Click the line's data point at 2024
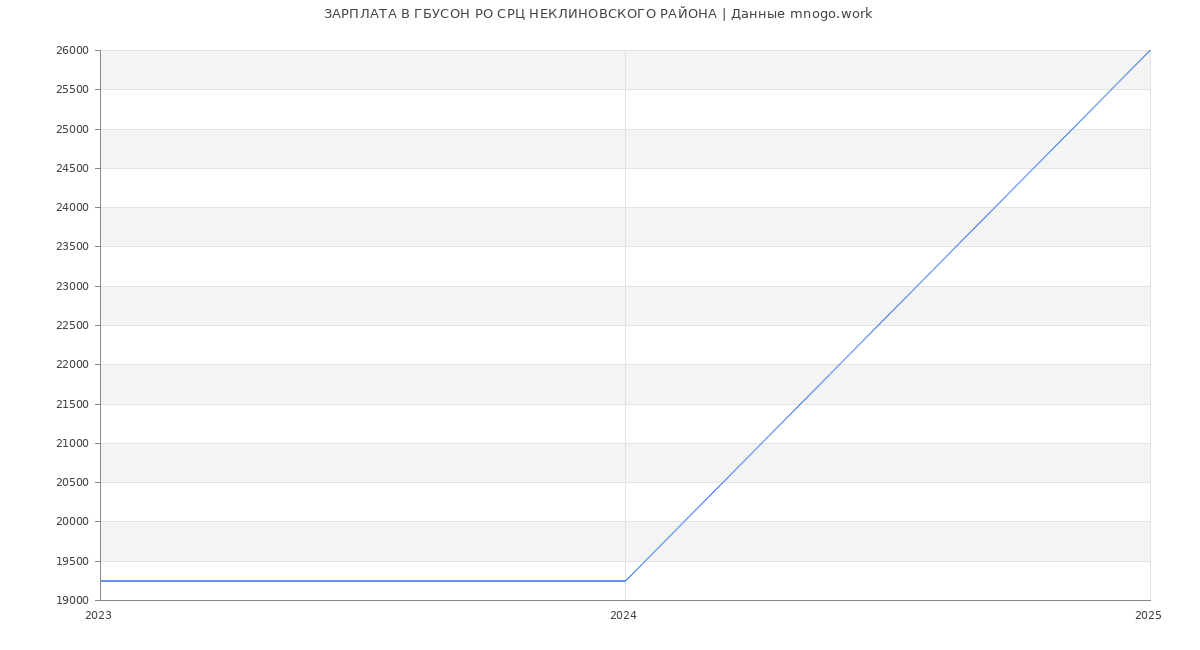 pos(625,581)
